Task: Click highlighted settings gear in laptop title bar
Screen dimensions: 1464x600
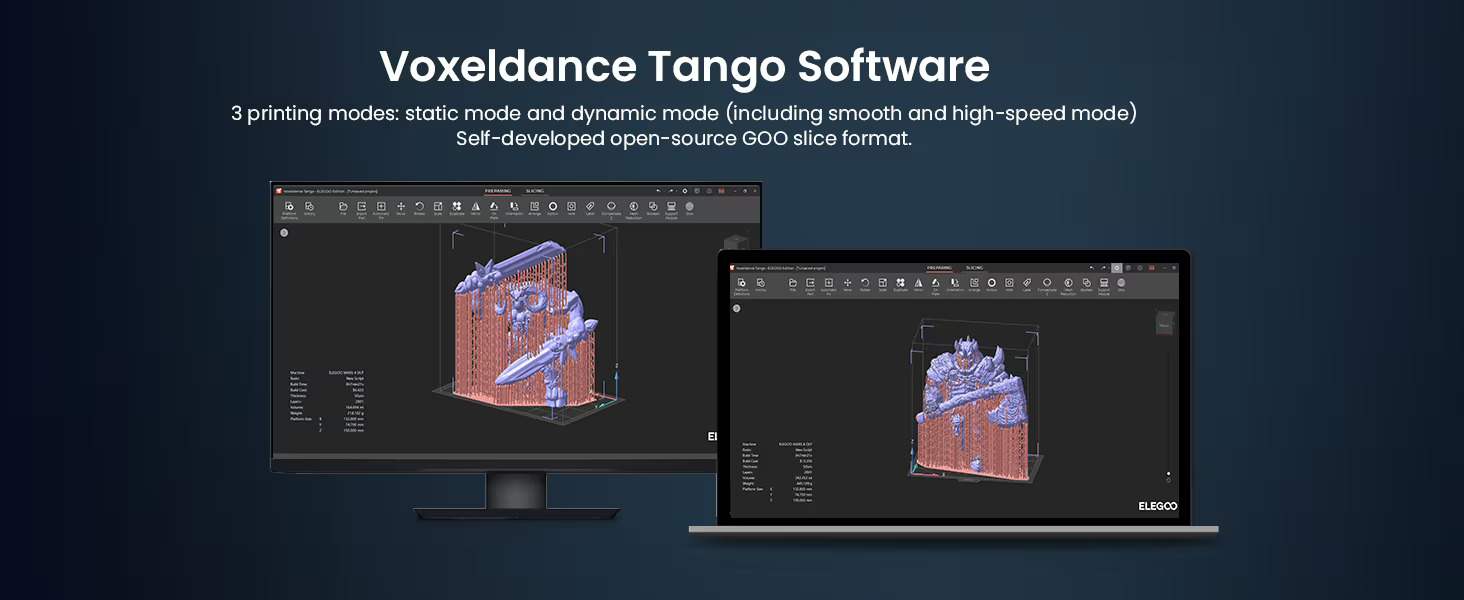Action: click(1117, 268)
